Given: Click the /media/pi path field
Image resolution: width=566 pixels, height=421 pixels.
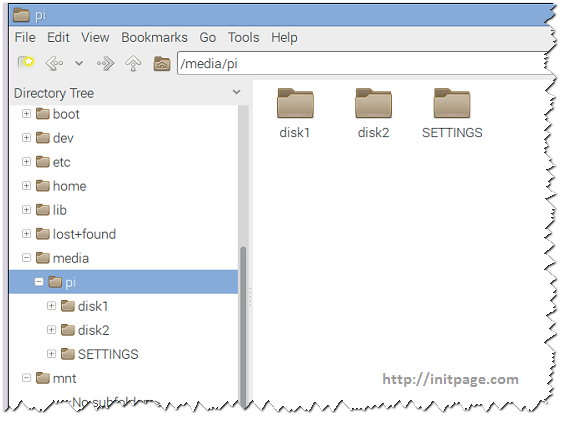Looking at the screenshot, I should pyautogui.click(x=365, y=64).
